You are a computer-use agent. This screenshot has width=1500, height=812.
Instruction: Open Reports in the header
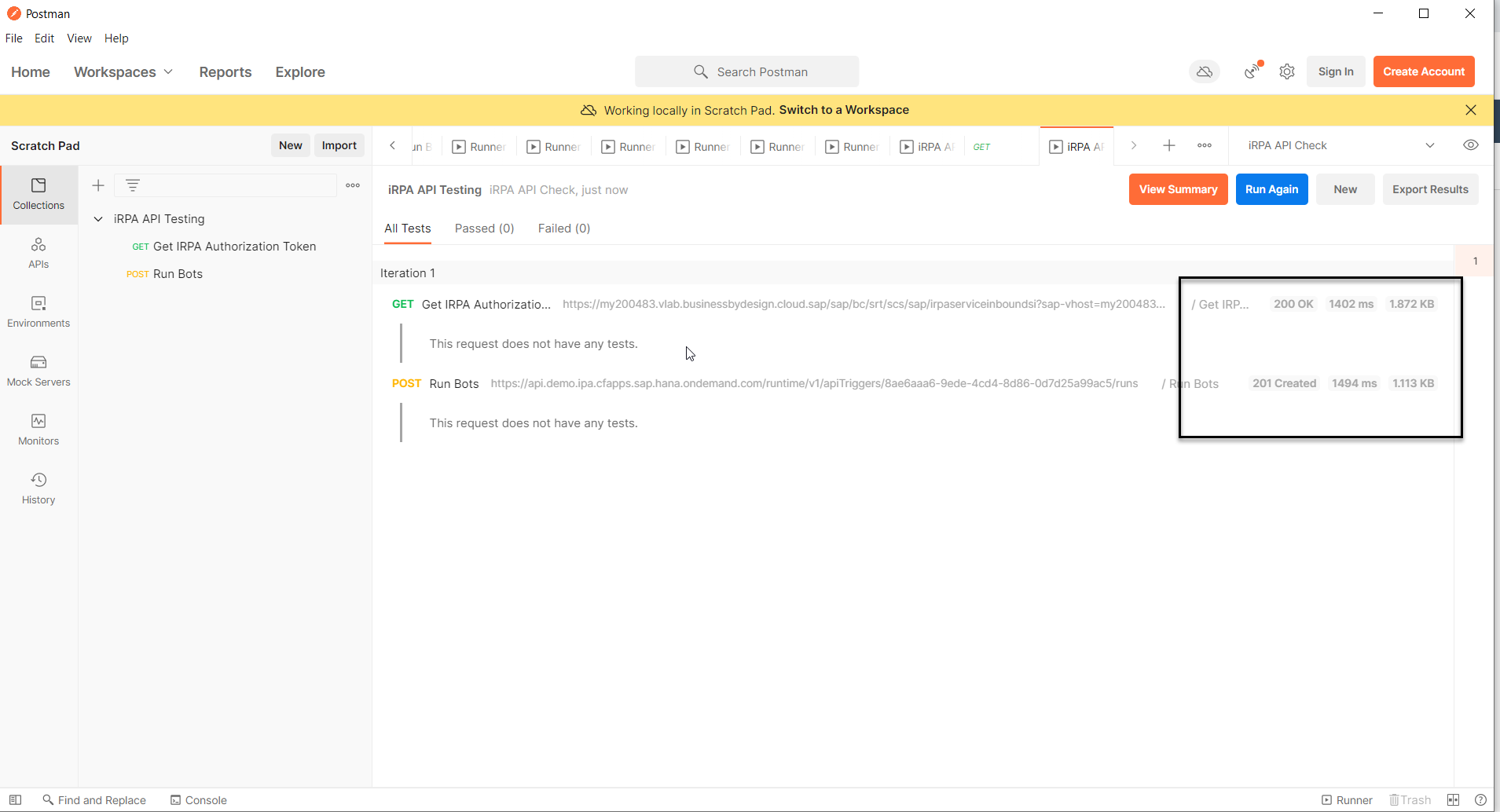click(x=226, y=71)
